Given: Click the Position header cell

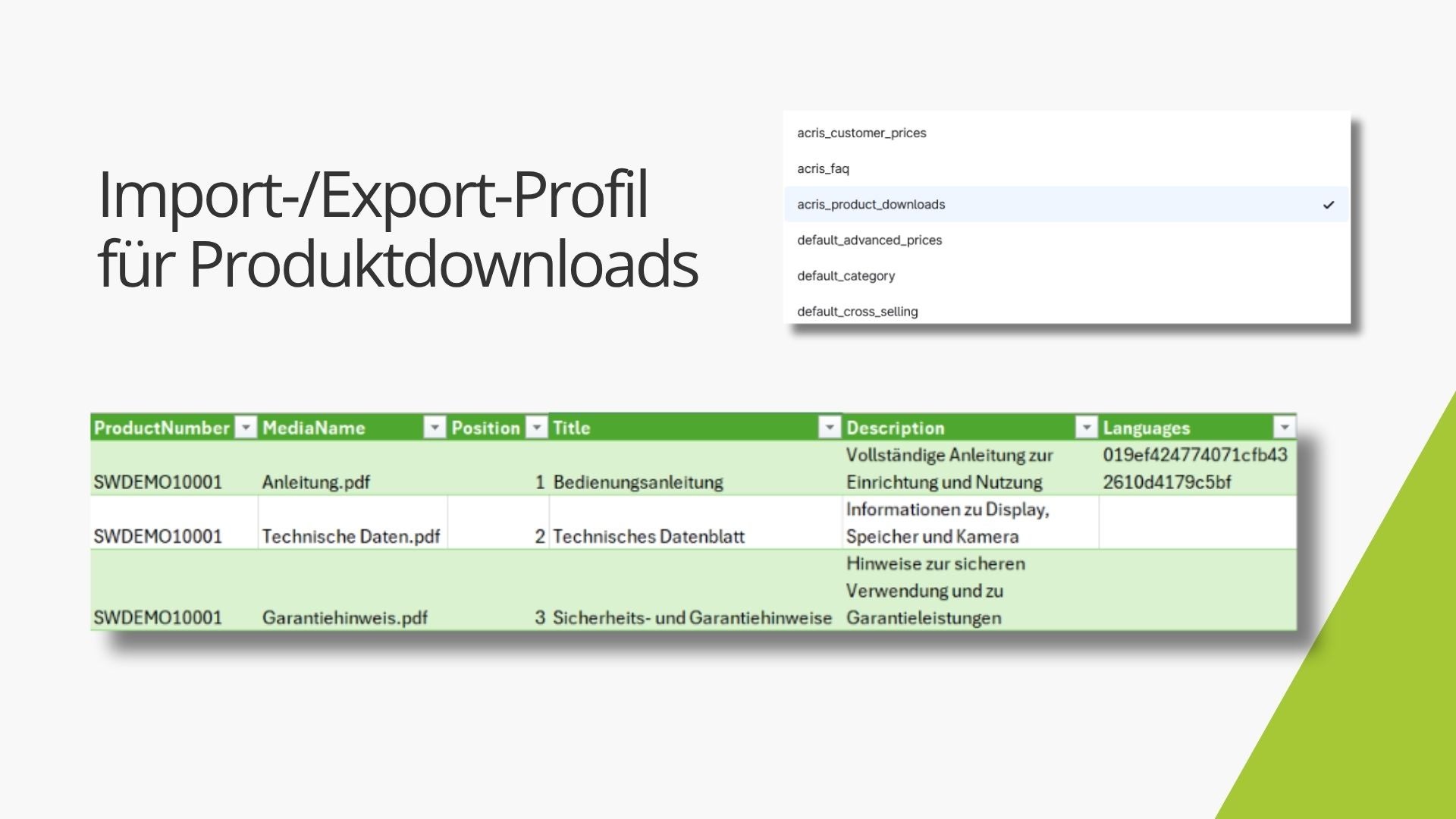Looking at the screenshot, I should coord(498,428).
